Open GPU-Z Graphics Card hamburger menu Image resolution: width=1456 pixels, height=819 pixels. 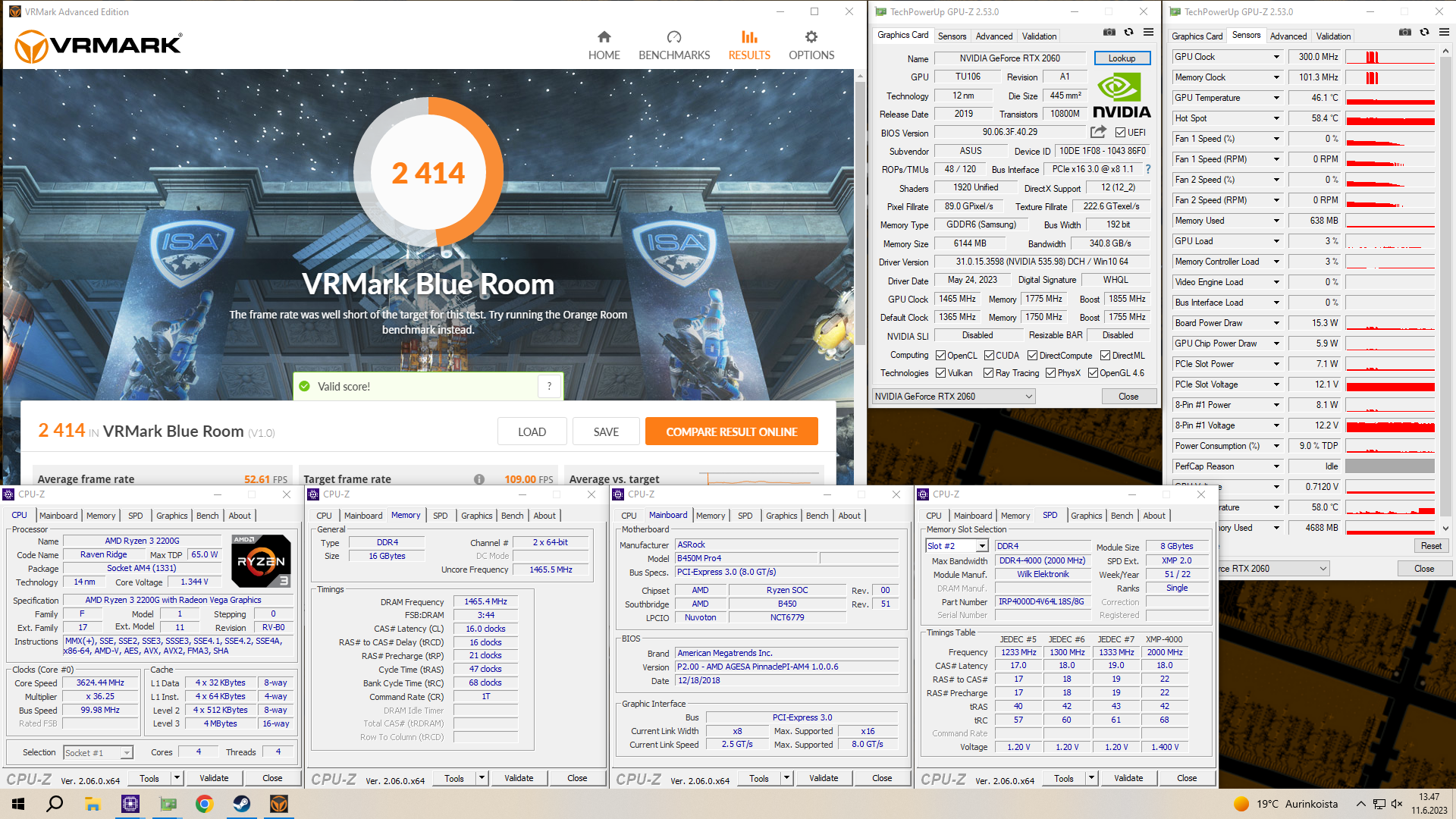(1149, 33)
